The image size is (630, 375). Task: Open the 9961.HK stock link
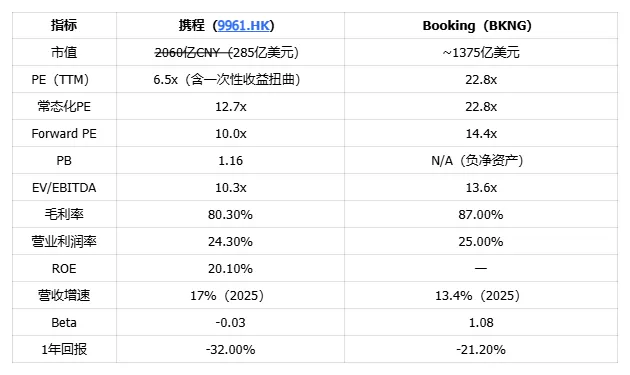pyautogui.click(x=243, y=26)
